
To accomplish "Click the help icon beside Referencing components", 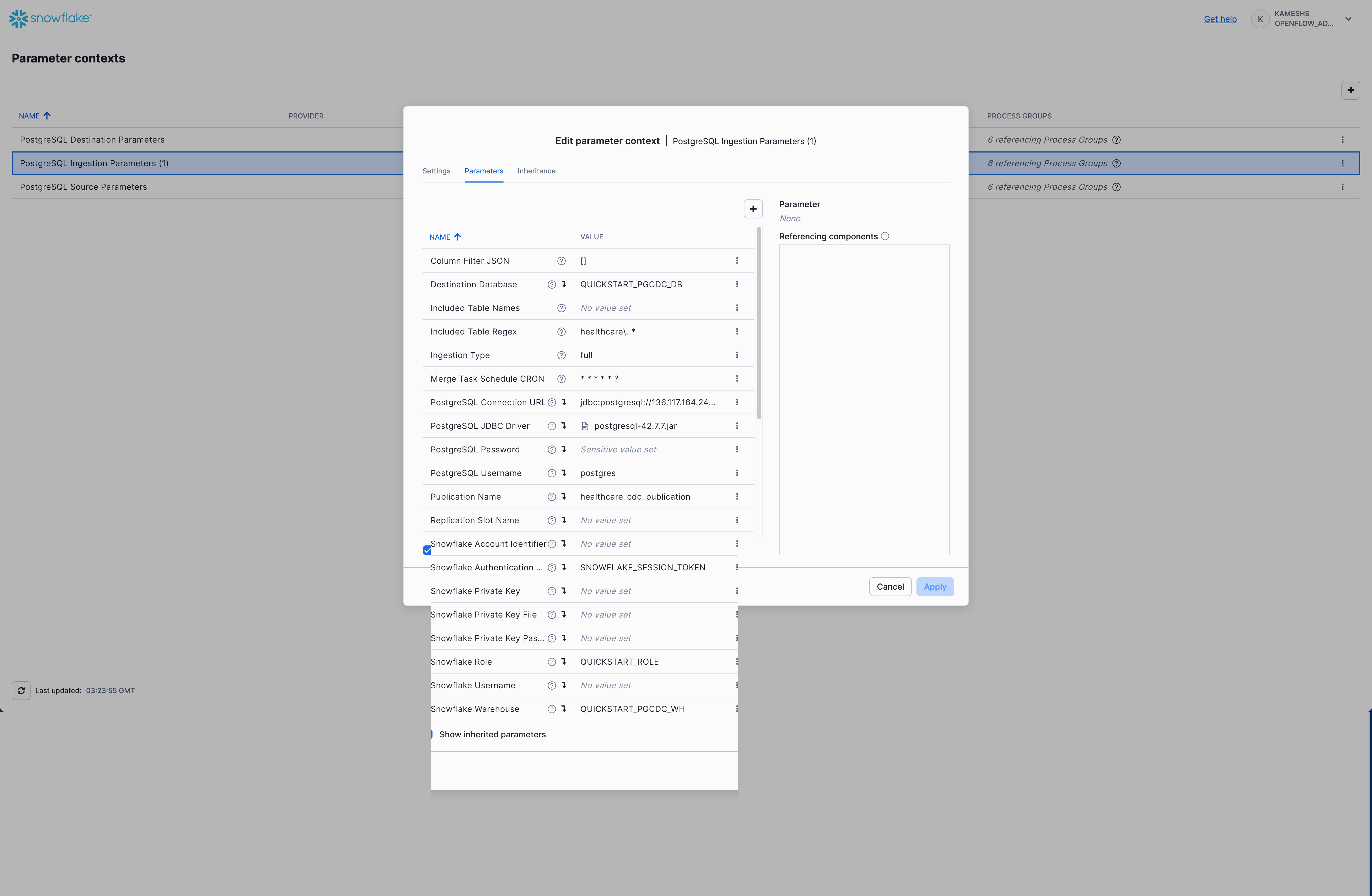I will 885,236.
